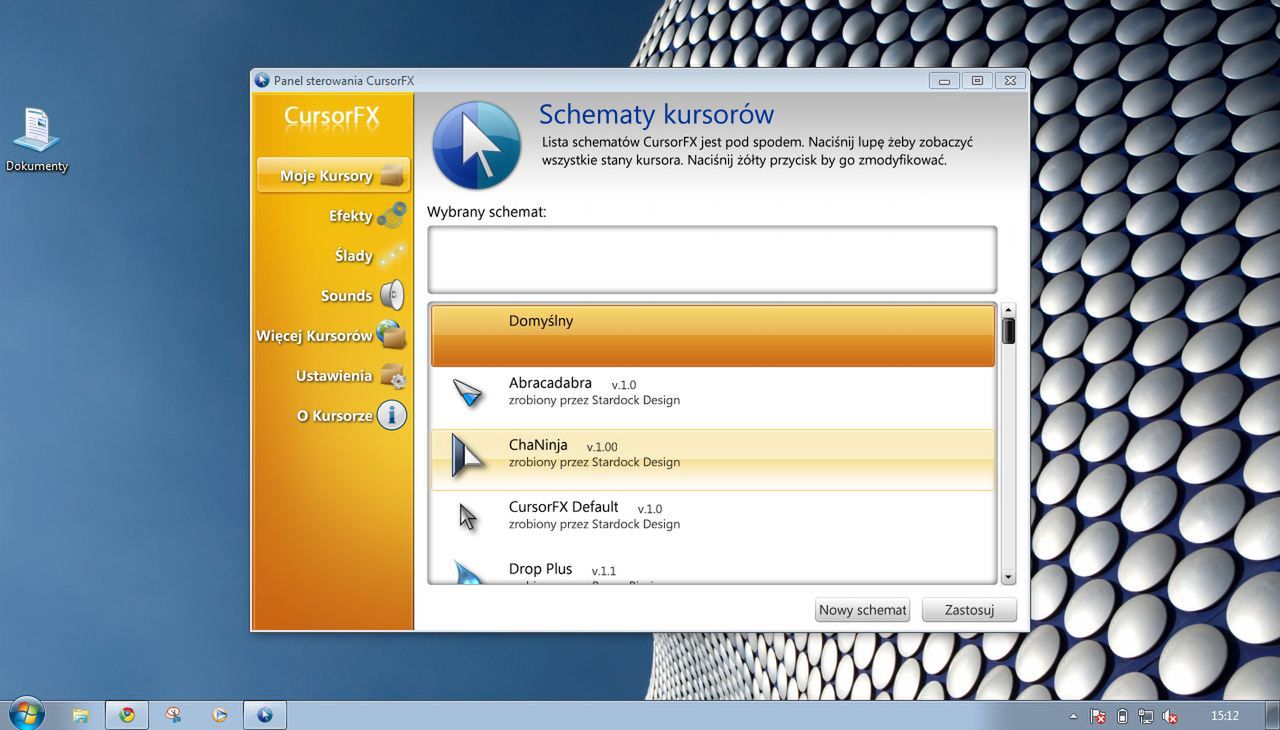Switch to Chrome in the taskbar
This screenshot has height=730, width=1280.
tap(127, 715)
